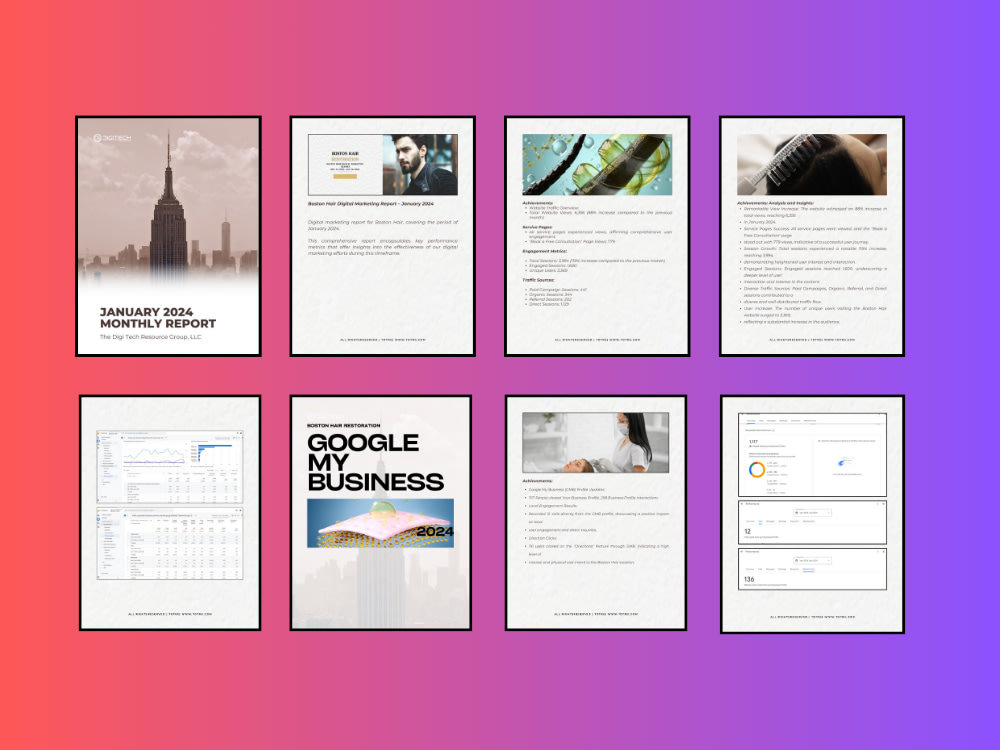The image size is (1000, 750).
Task: Select the hair follicle microscopic image
Action: tap(597, 165)
